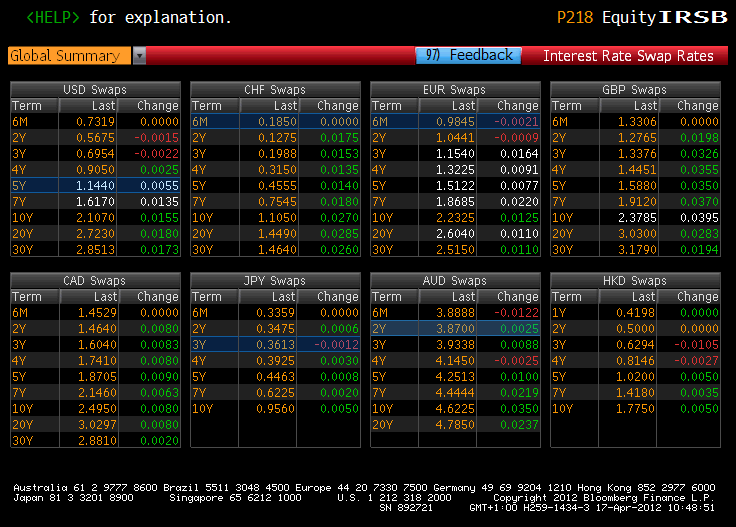
Task: Click GBP Swaps 30Y last 3.1790
Action: [x=637, y=249]
